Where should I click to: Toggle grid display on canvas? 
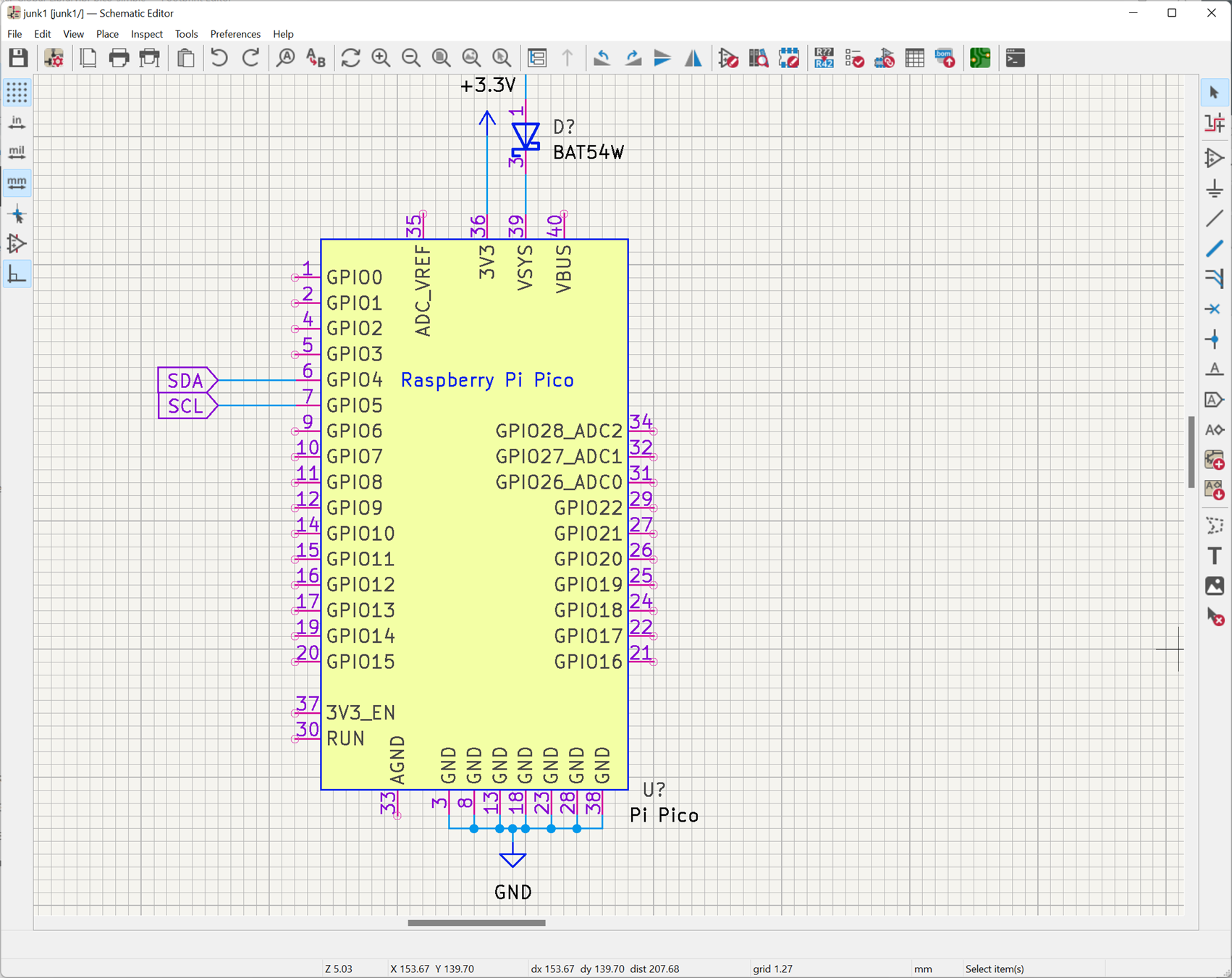tap(17, 92)
